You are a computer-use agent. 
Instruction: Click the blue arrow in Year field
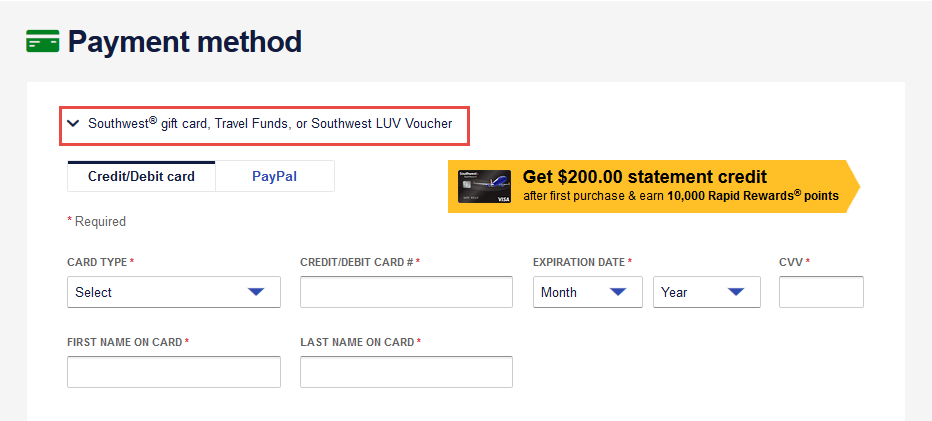736,292
